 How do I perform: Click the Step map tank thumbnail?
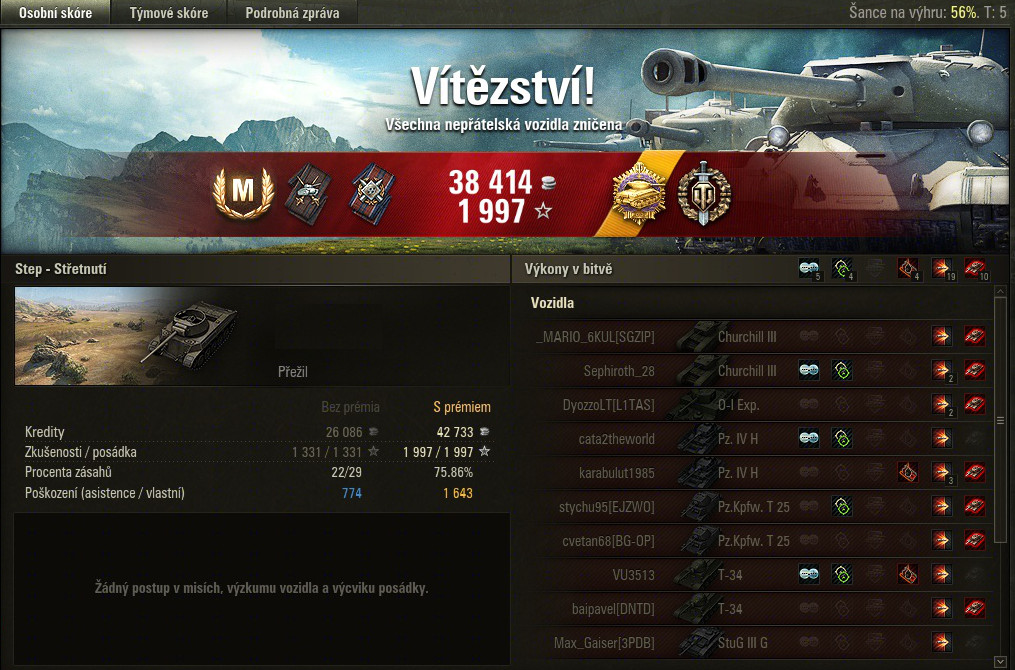(x=126, y=336)
